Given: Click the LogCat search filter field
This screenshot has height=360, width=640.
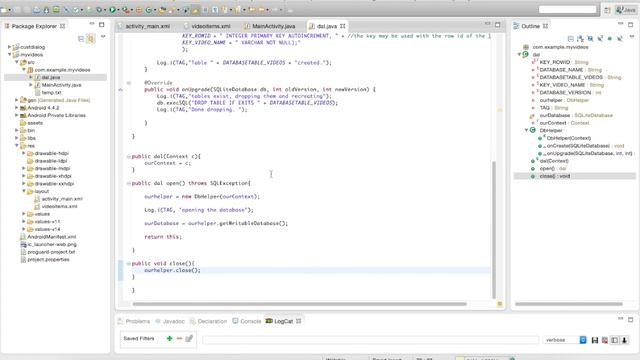Looking at the screenshot, I should [x=370, y=340].
